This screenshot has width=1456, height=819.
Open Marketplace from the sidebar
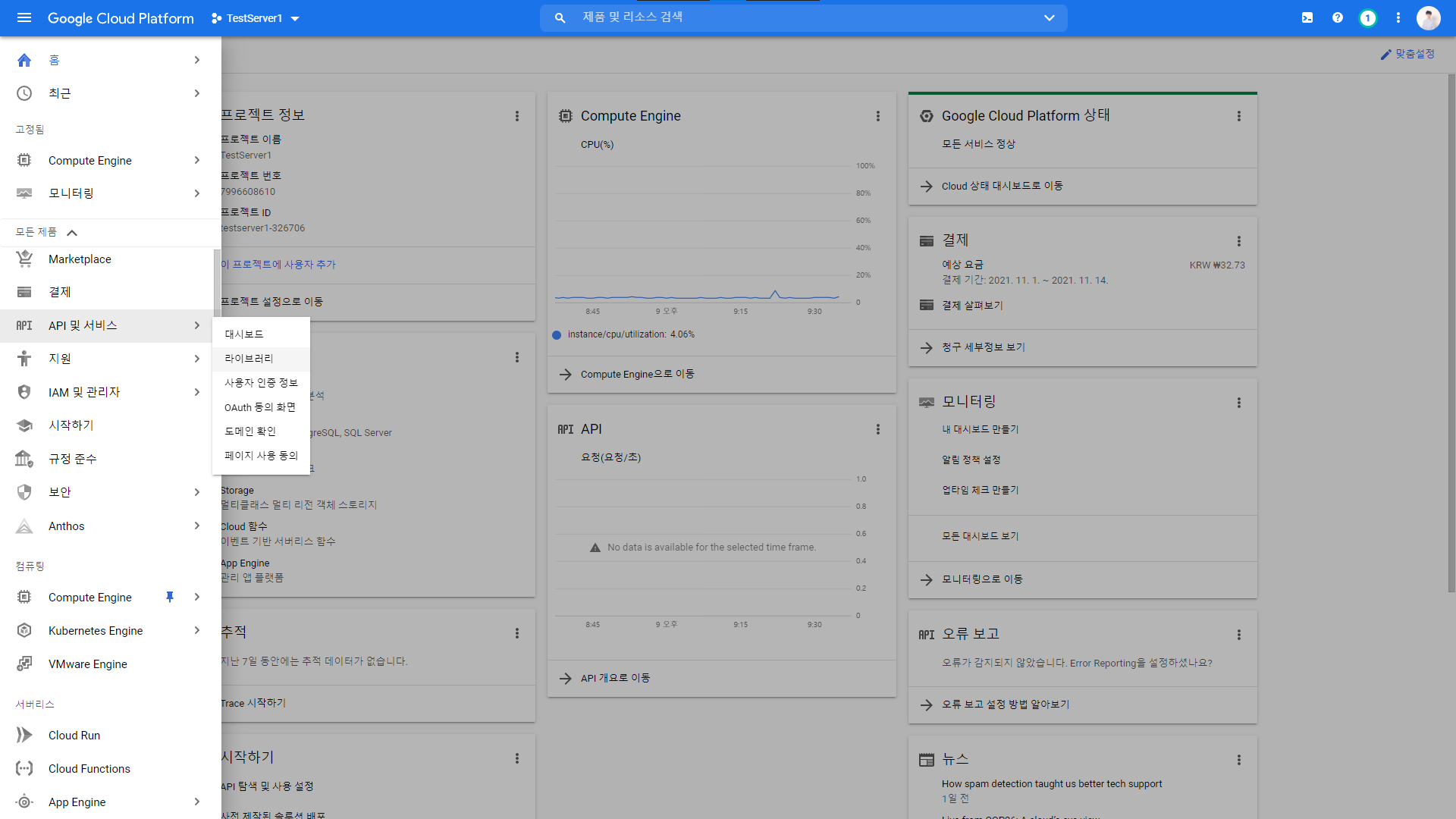(x=80, y=259)
